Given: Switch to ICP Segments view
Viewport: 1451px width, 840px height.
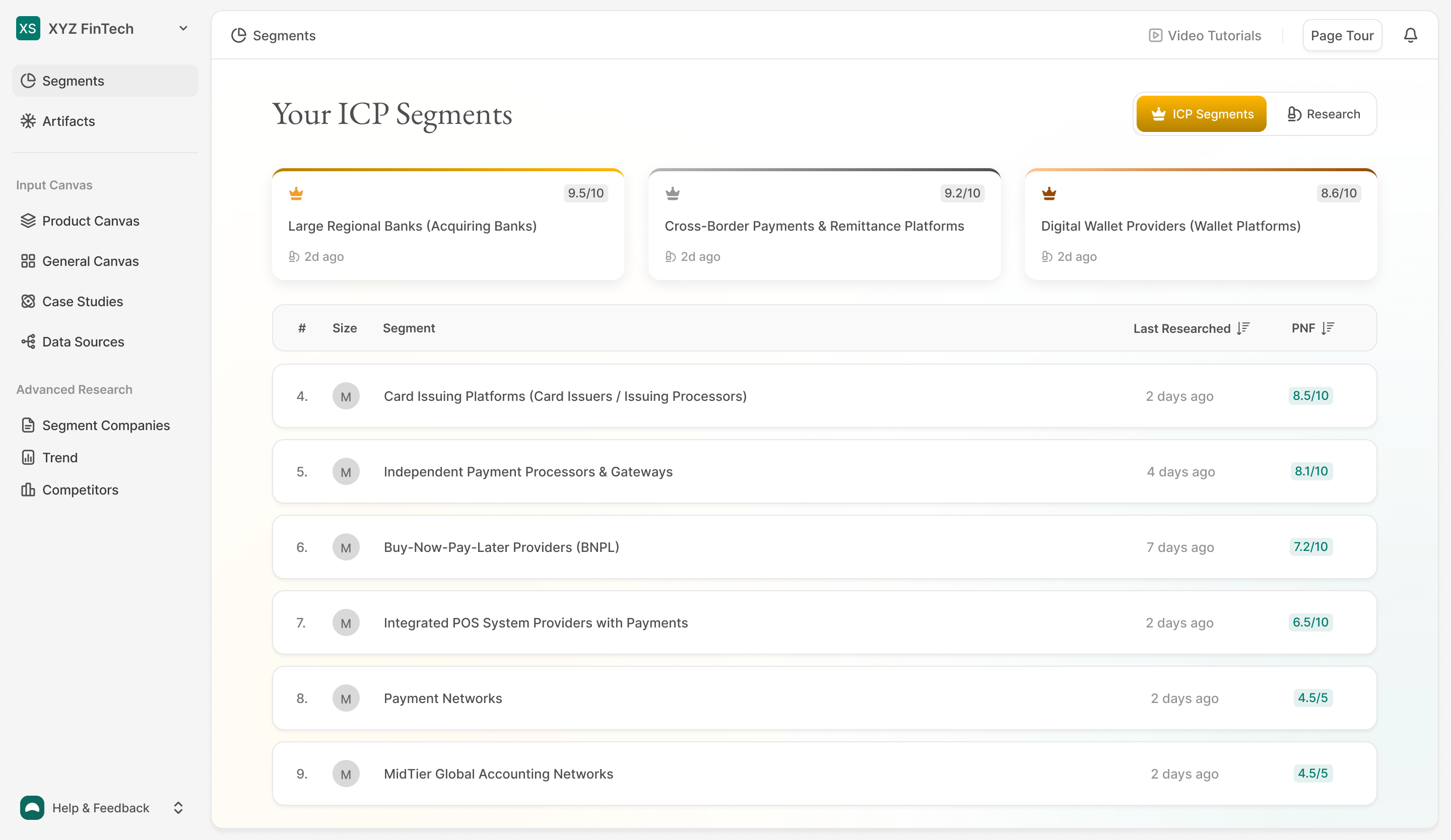Looking at the screenshot, I should 1201,114.
